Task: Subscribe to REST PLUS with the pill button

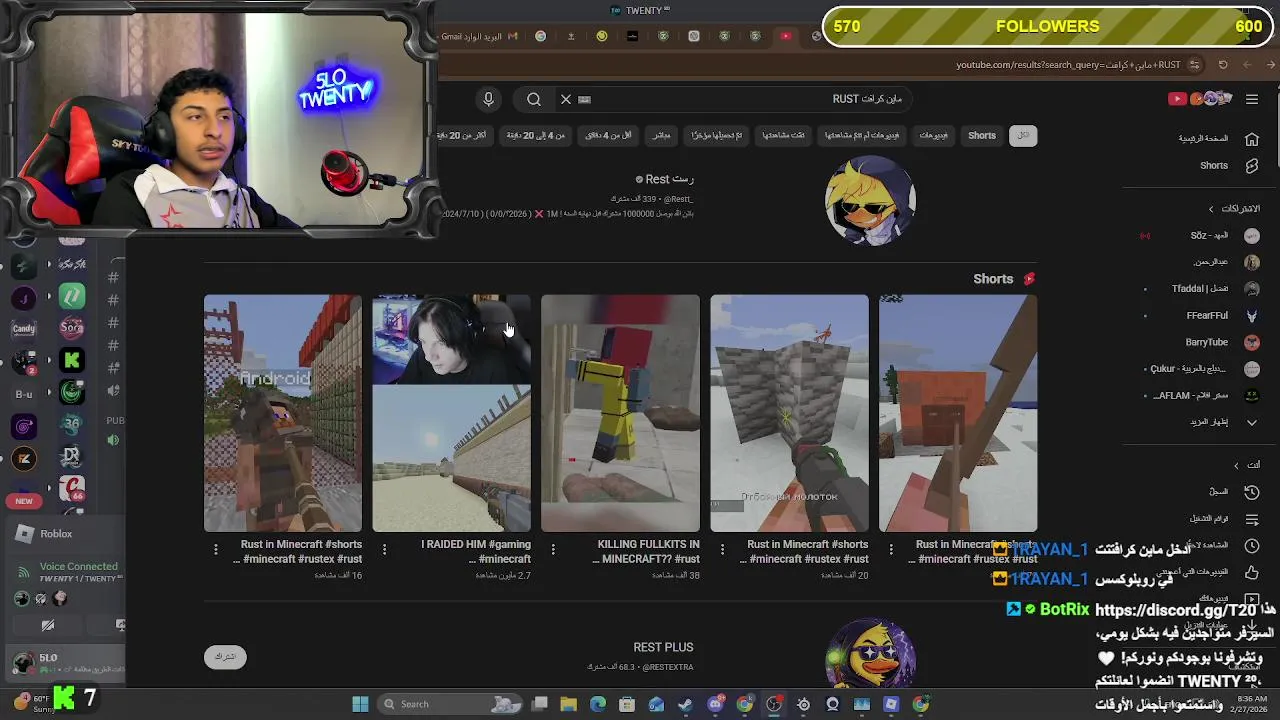Action: point(225,656)
